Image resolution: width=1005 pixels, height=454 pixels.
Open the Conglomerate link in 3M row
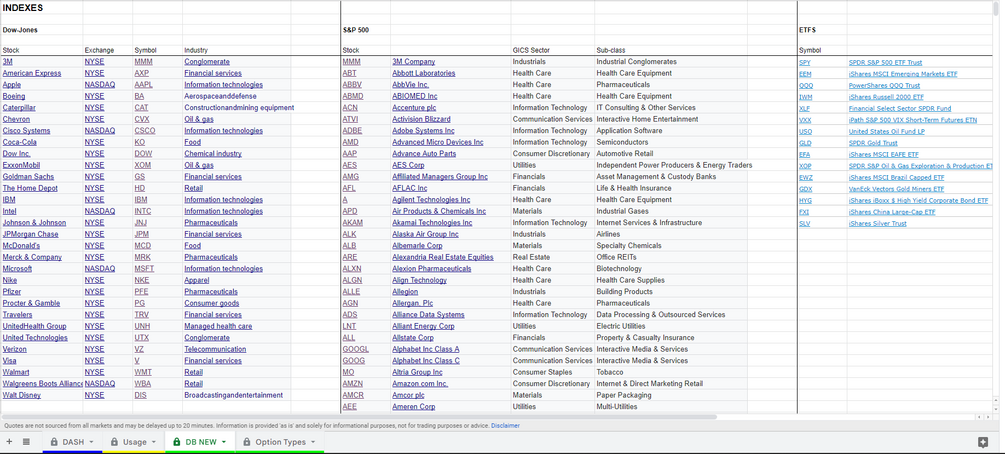207,62
